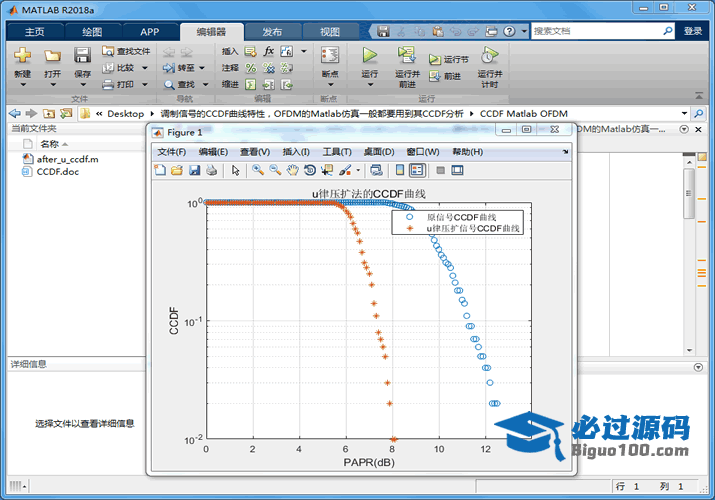Open Figure 1 插入(I) menu
Viewport: 715px width, 500px height.
click(296, 152)
